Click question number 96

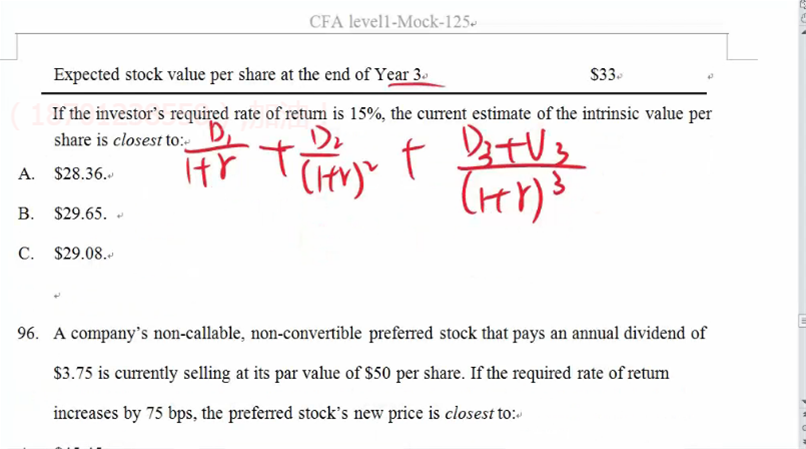28,333
